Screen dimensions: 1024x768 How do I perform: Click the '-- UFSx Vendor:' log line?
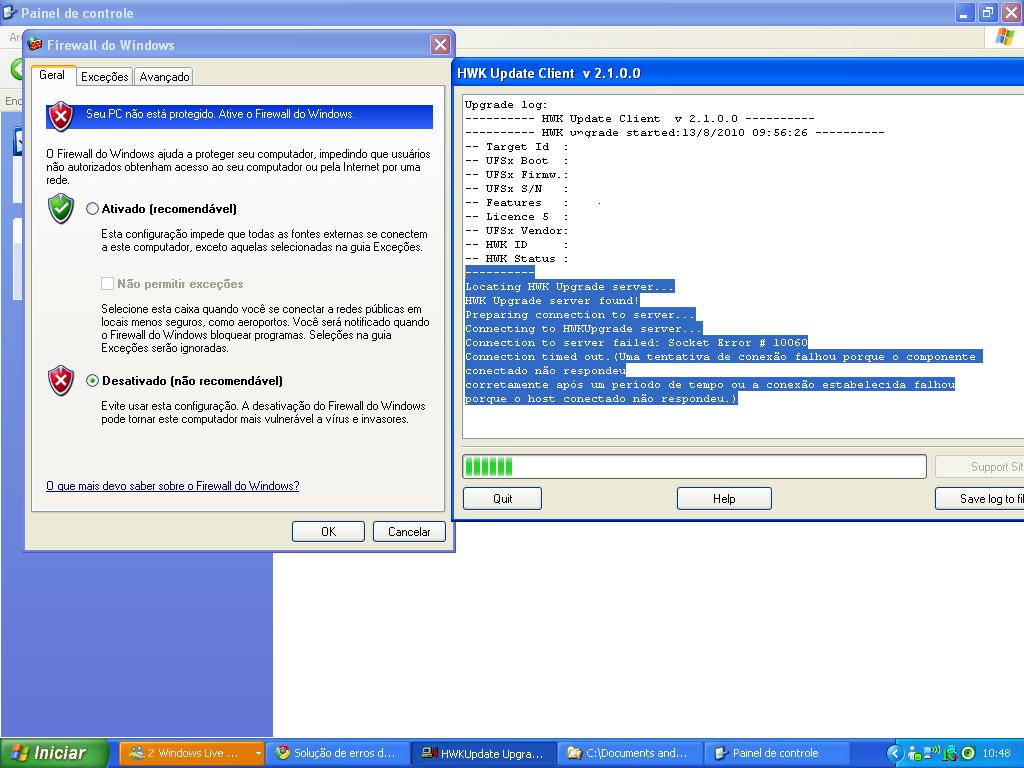coord(517,231)
